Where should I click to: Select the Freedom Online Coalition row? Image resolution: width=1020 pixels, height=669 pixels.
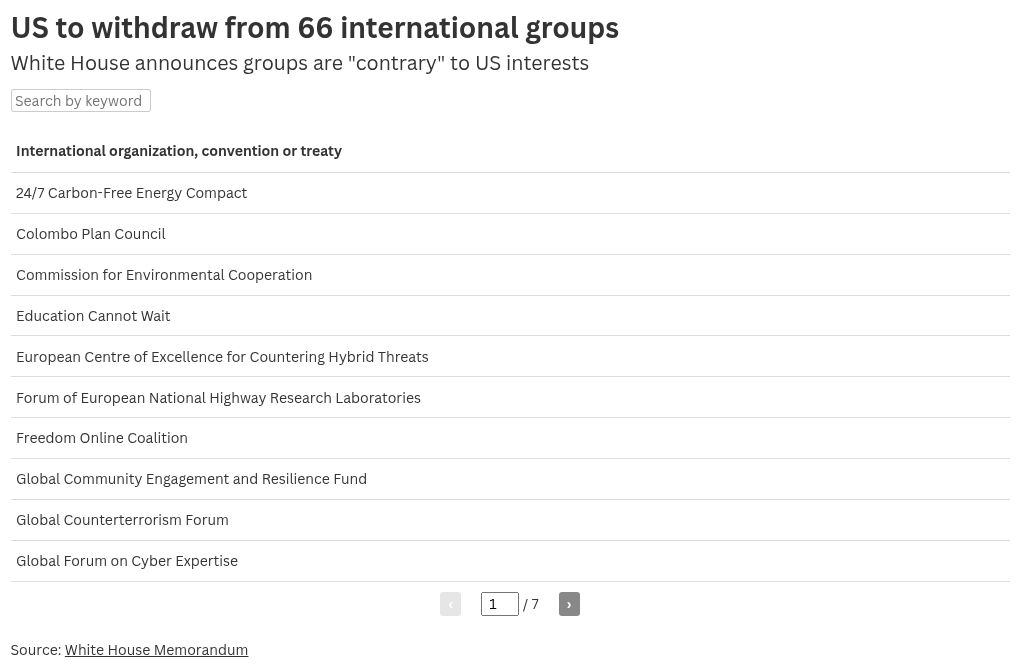tap(102, 438)
